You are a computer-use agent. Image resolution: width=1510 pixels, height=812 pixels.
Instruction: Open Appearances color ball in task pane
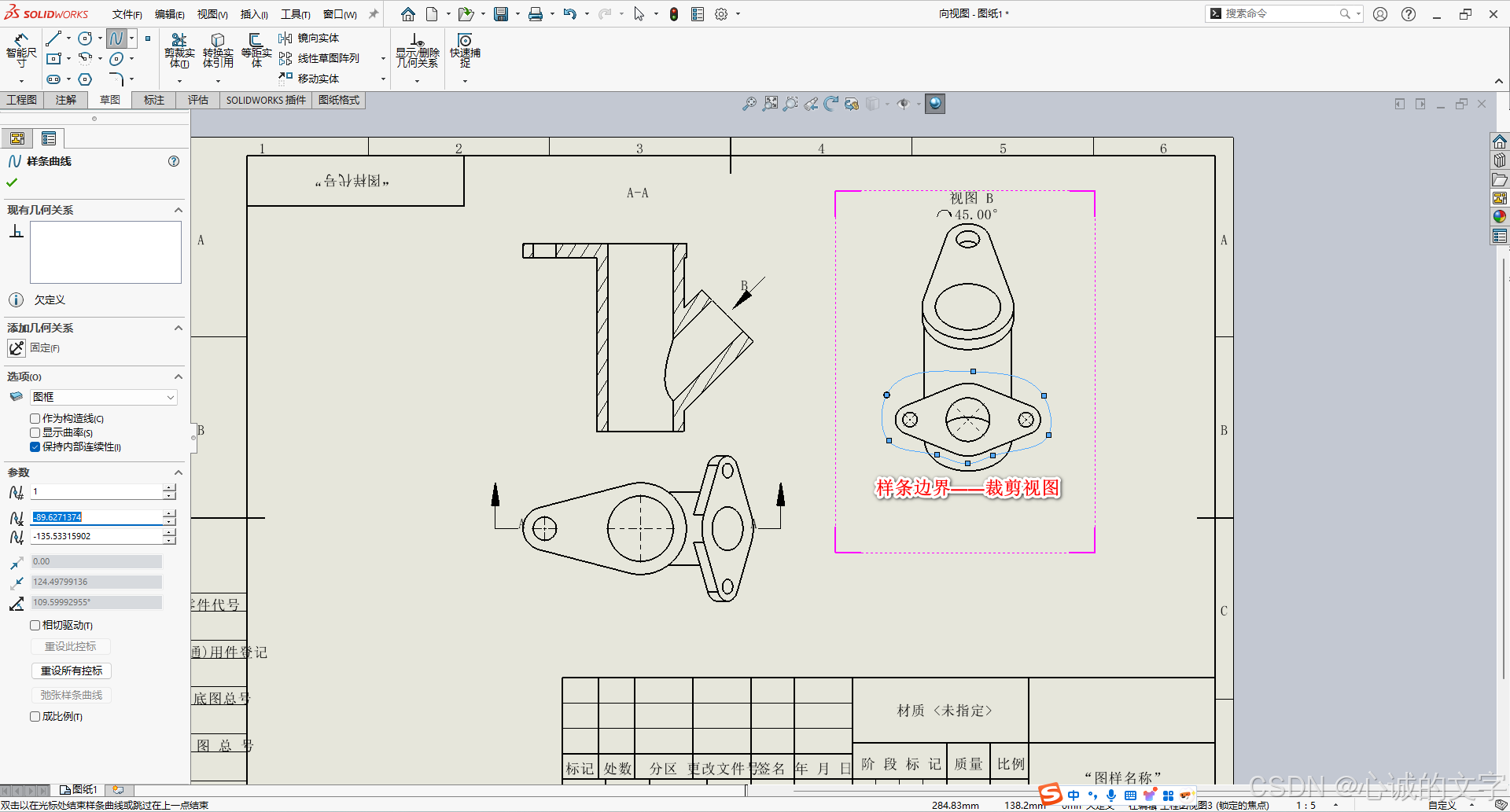coord(1500,217)
